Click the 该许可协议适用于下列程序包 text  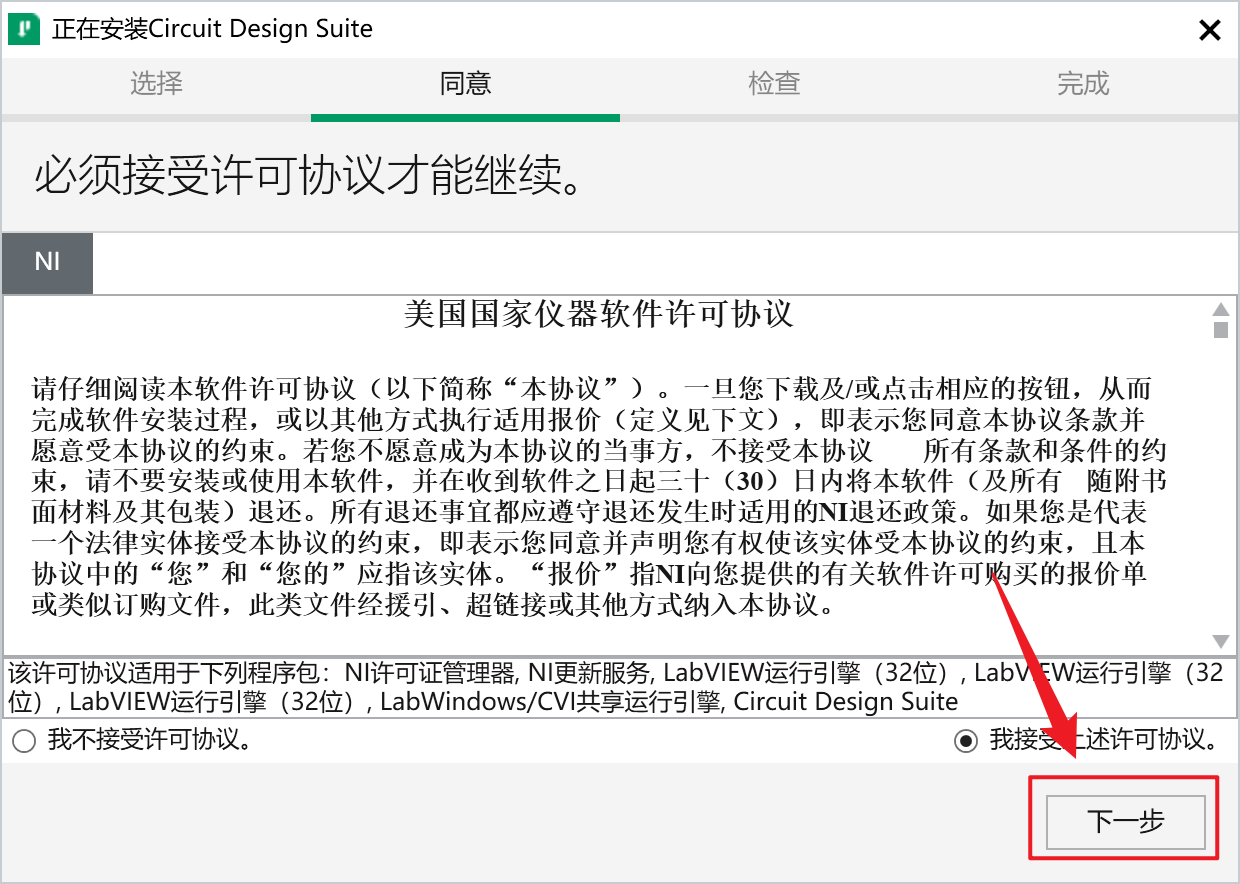pyautogui.click(x=616, y=687)
